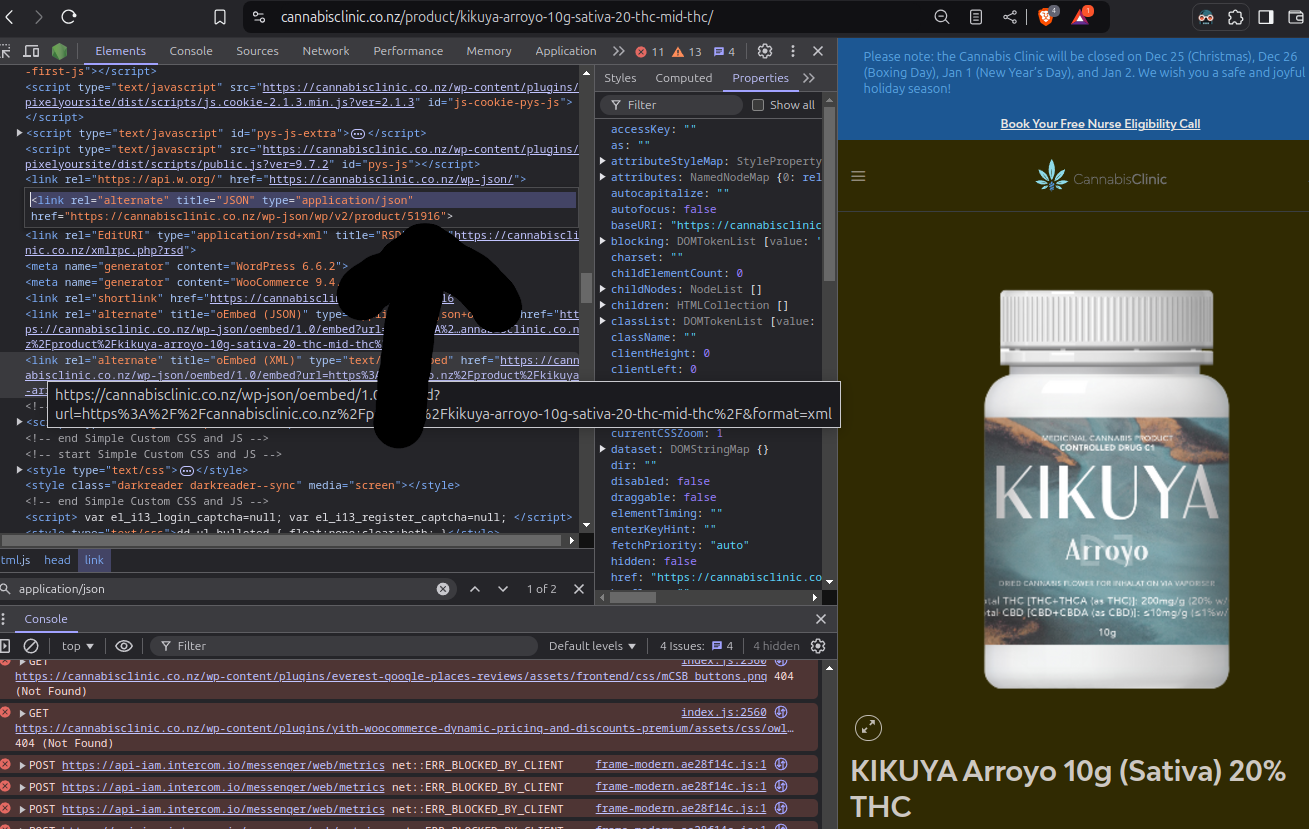
Task: Expand the attributeStyleMap property
Action: click(602, 161)
